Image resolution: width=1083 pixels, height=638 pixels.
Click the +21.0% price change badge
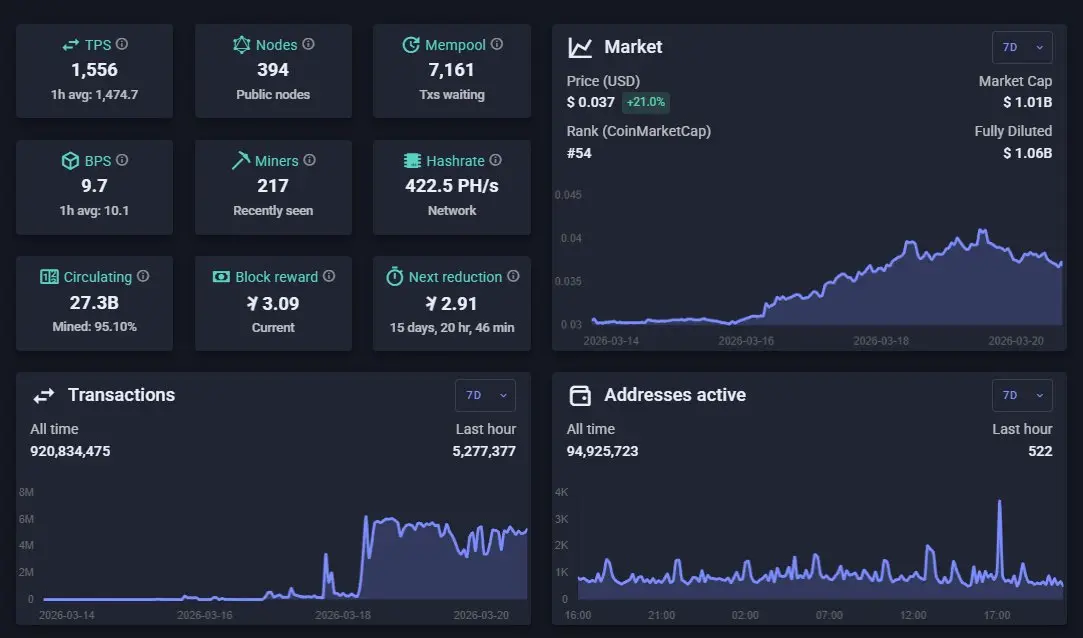645,102
